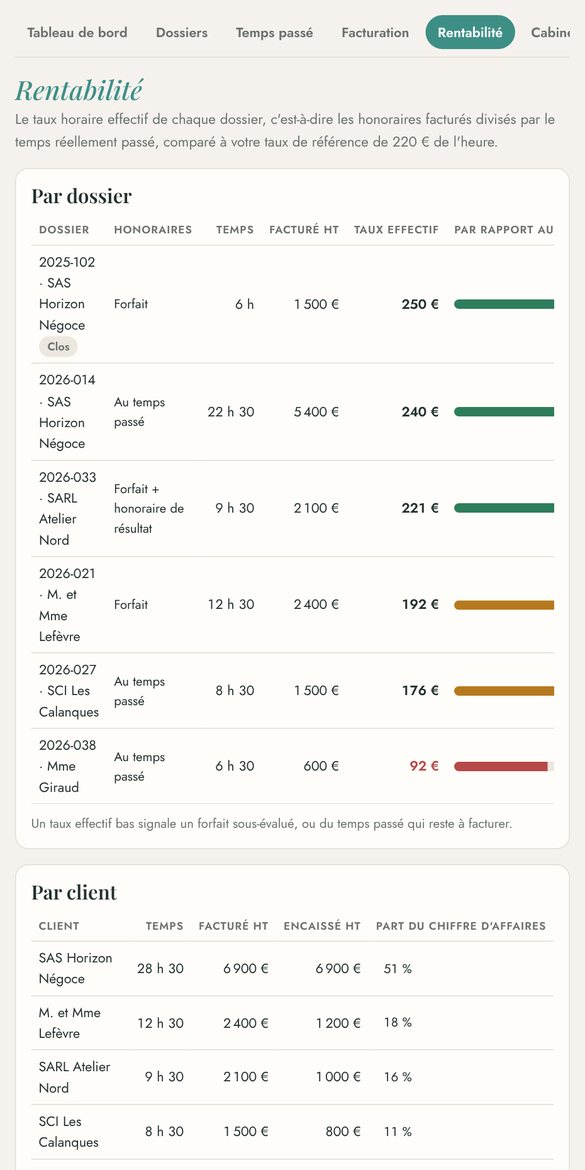This screenshot has height=1170, width=585.
Task: Open the partially visible Cabinet tab
Action: (551, 32)
